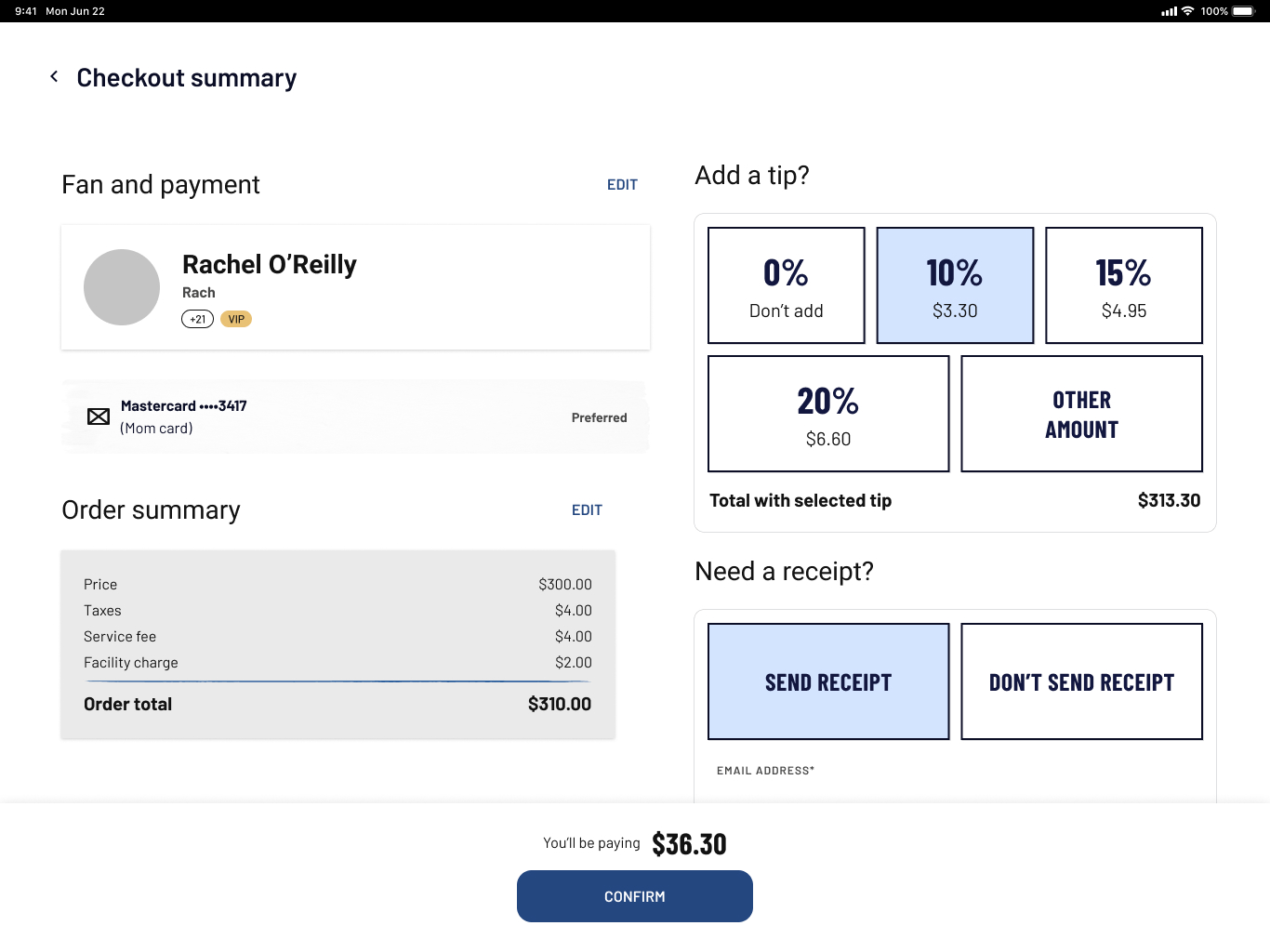Tap the Mastercard card icon
Screen dimensions: 1270x952
coord(99,416)
